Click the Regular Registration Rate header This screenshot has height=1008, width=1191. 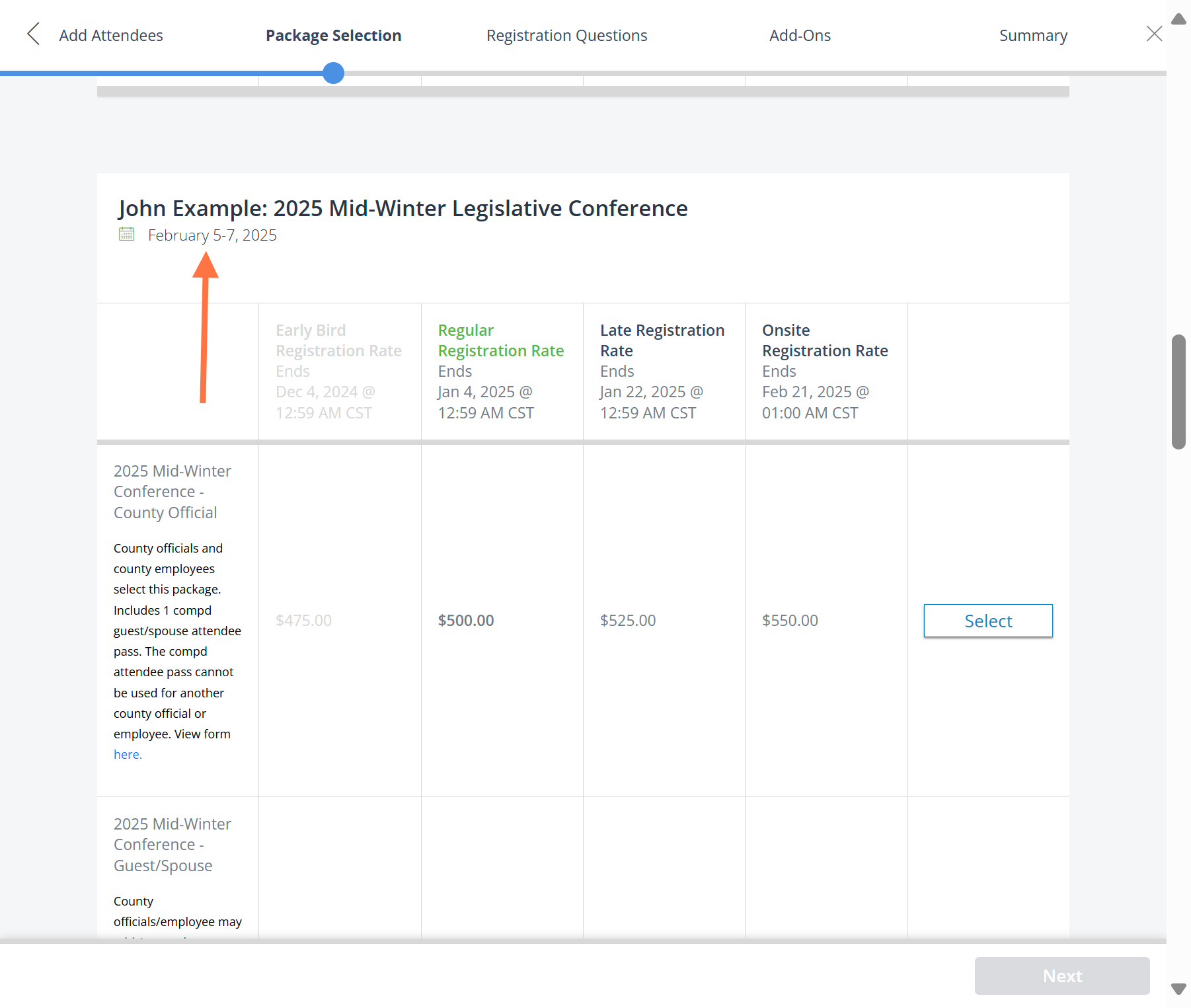[500, 340]
